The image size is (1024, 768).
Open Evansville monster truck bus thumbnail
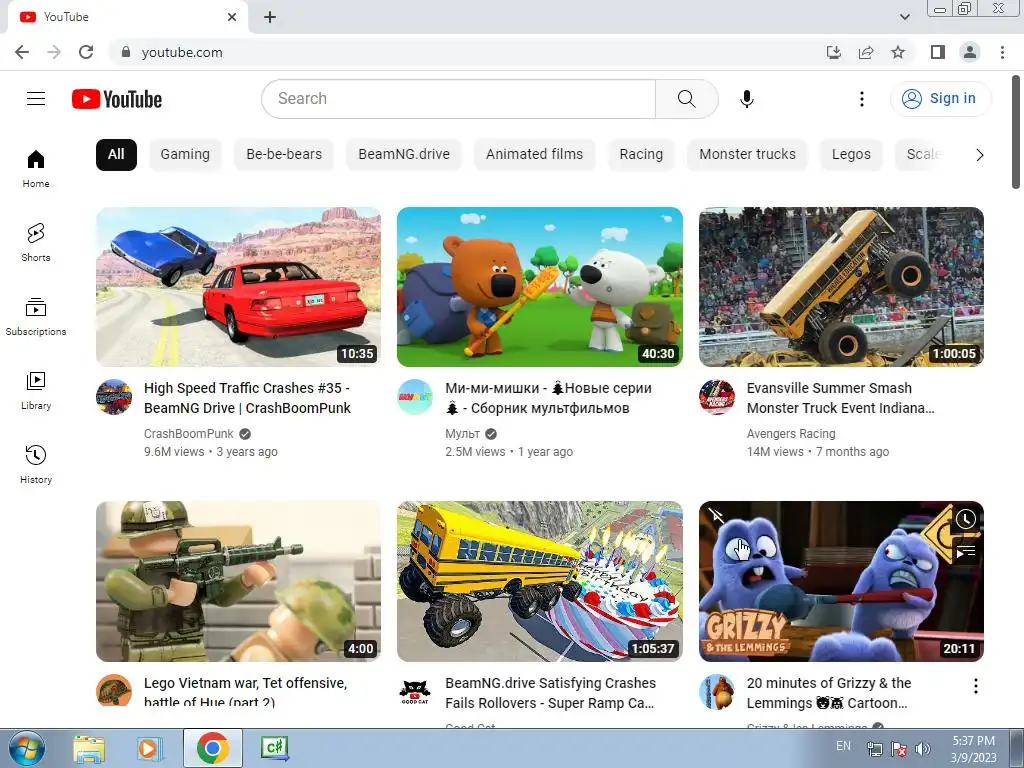pyautogui.click(x=841, y=287)
